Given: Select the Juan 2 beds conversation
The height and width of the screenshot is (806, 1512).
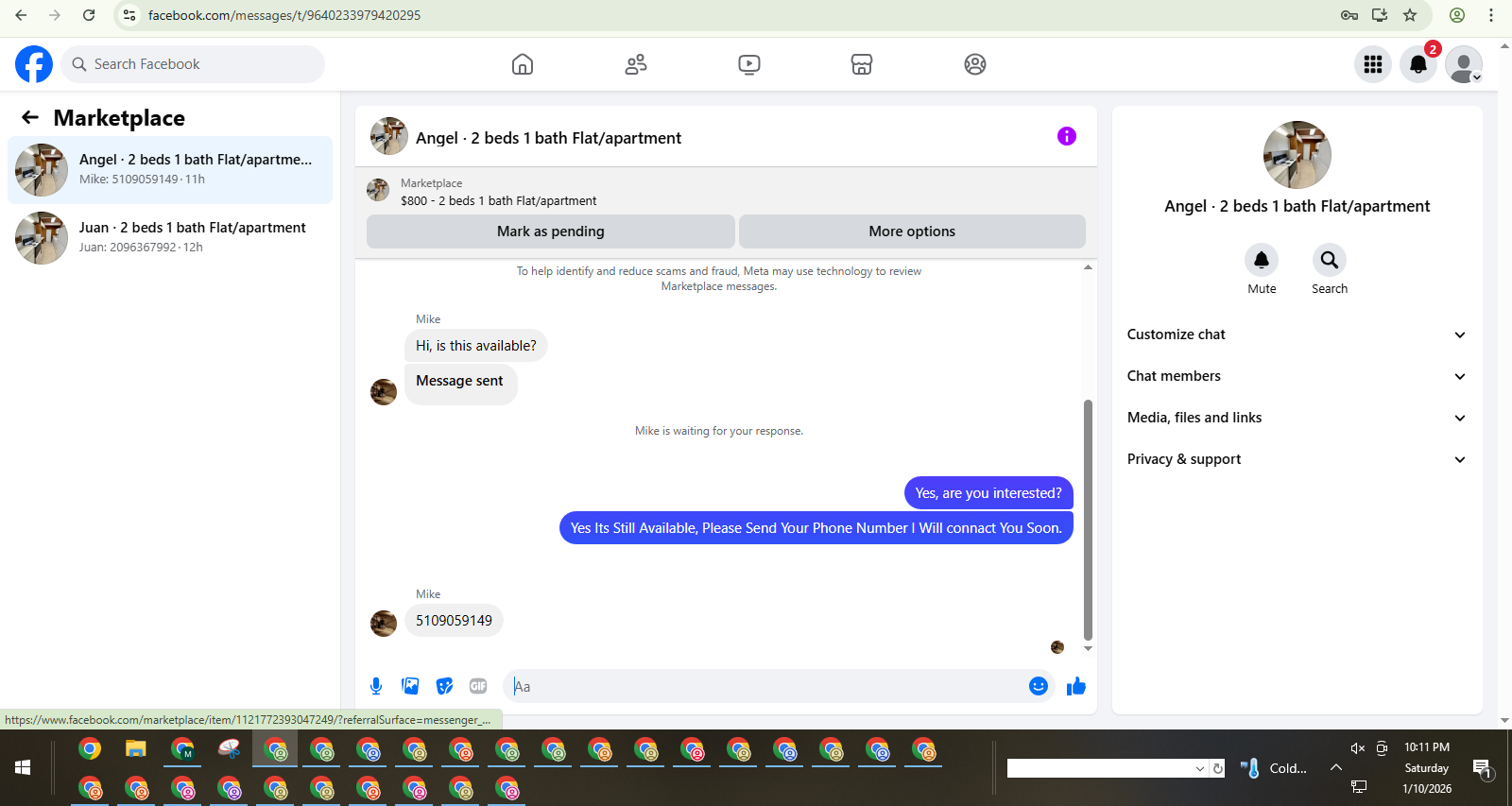Looking at the screenshot, I should (170, 238).
